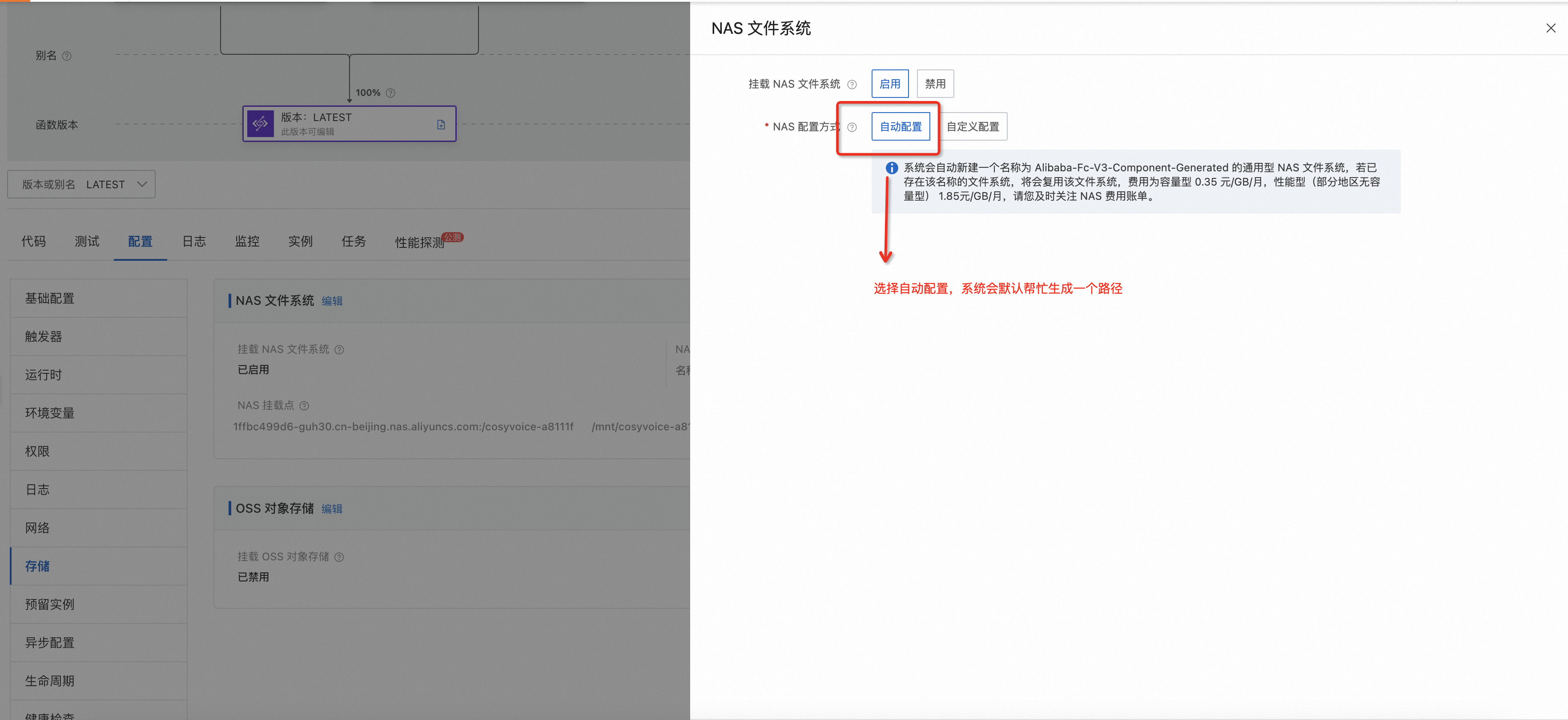The width and height of the screenshot is (1568, 720).
Task: Click 编辑 link for NAS 文件系统
Action: (x=332, y=301)
